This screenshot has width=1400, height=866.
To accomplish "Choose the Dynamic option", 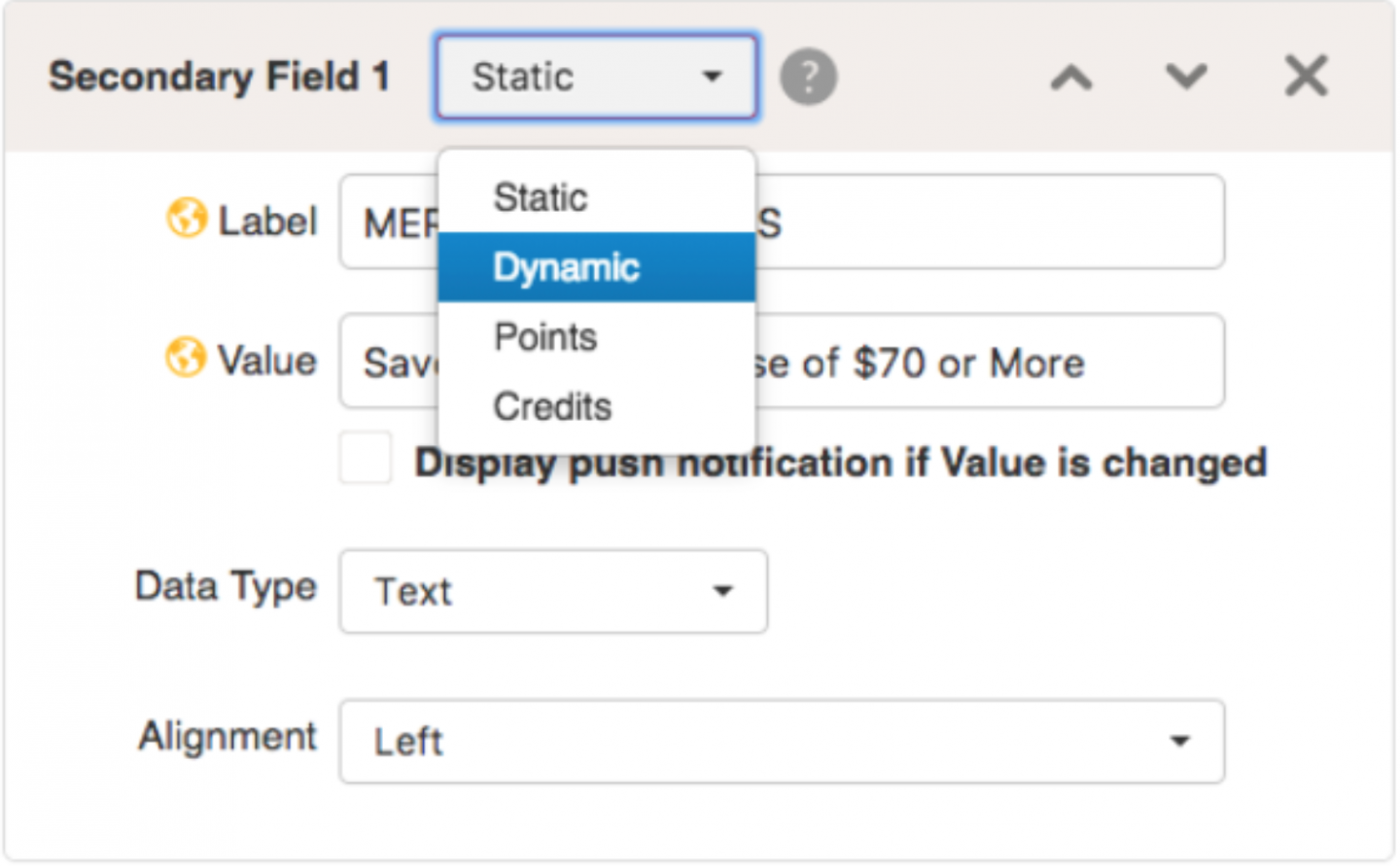I will tap(597, 267).
